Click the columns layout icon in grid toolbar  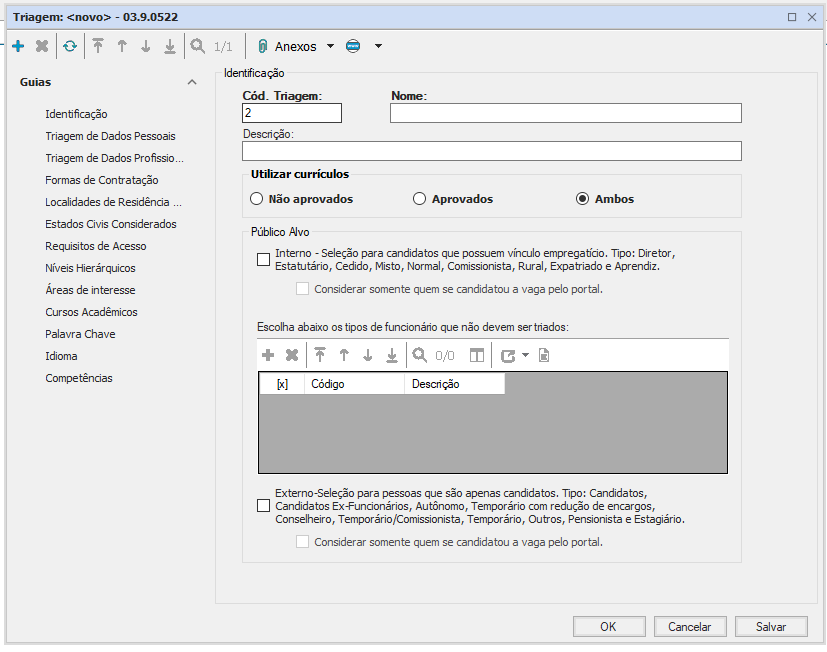pos(477,355)
